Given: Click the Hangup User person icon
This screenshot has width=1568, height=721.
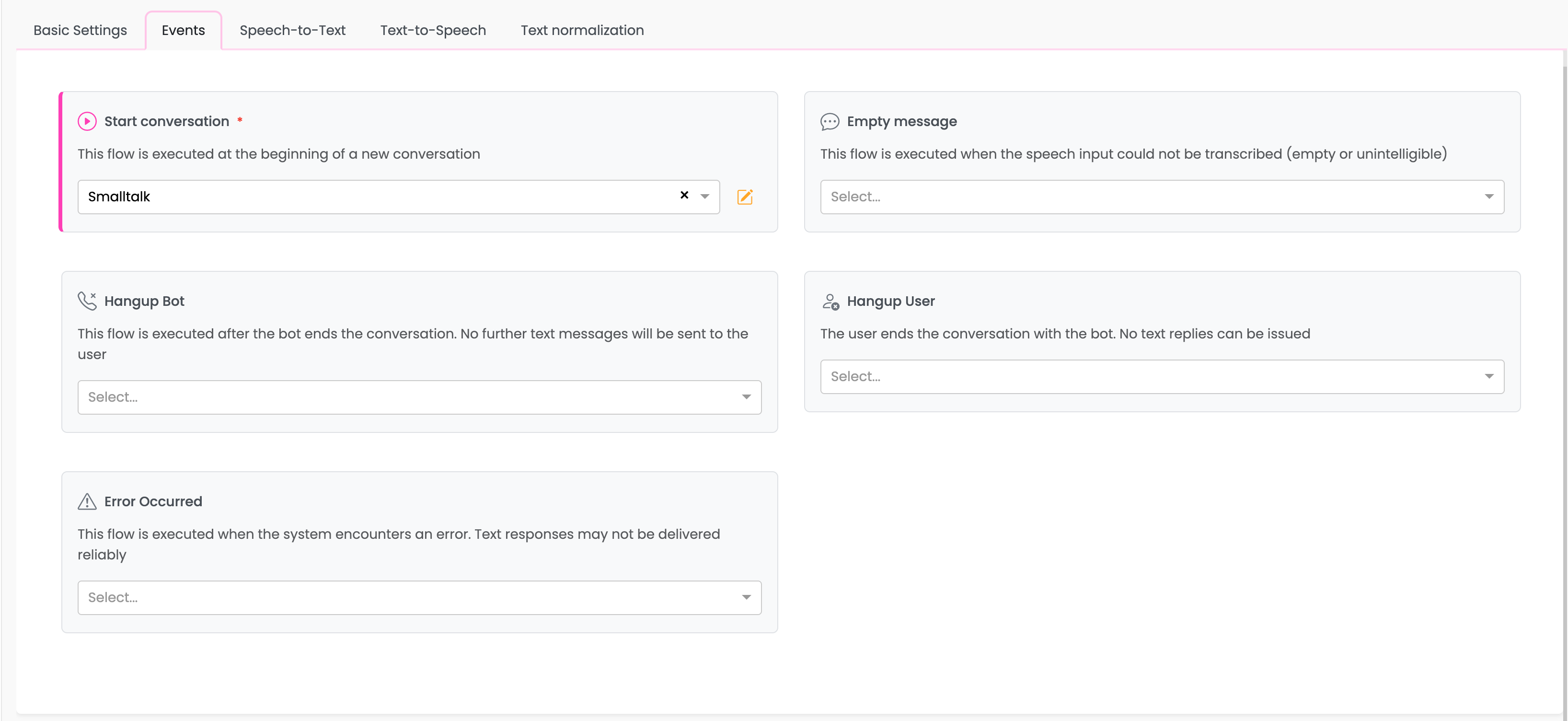Looking at the screenshot, I should 830,301.
